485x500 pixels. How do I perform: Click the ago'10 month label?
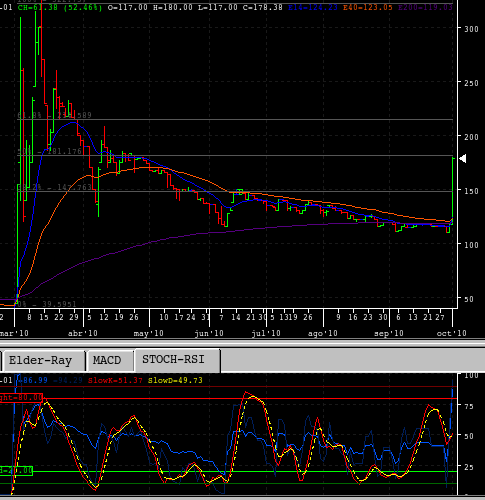[323, 333]
